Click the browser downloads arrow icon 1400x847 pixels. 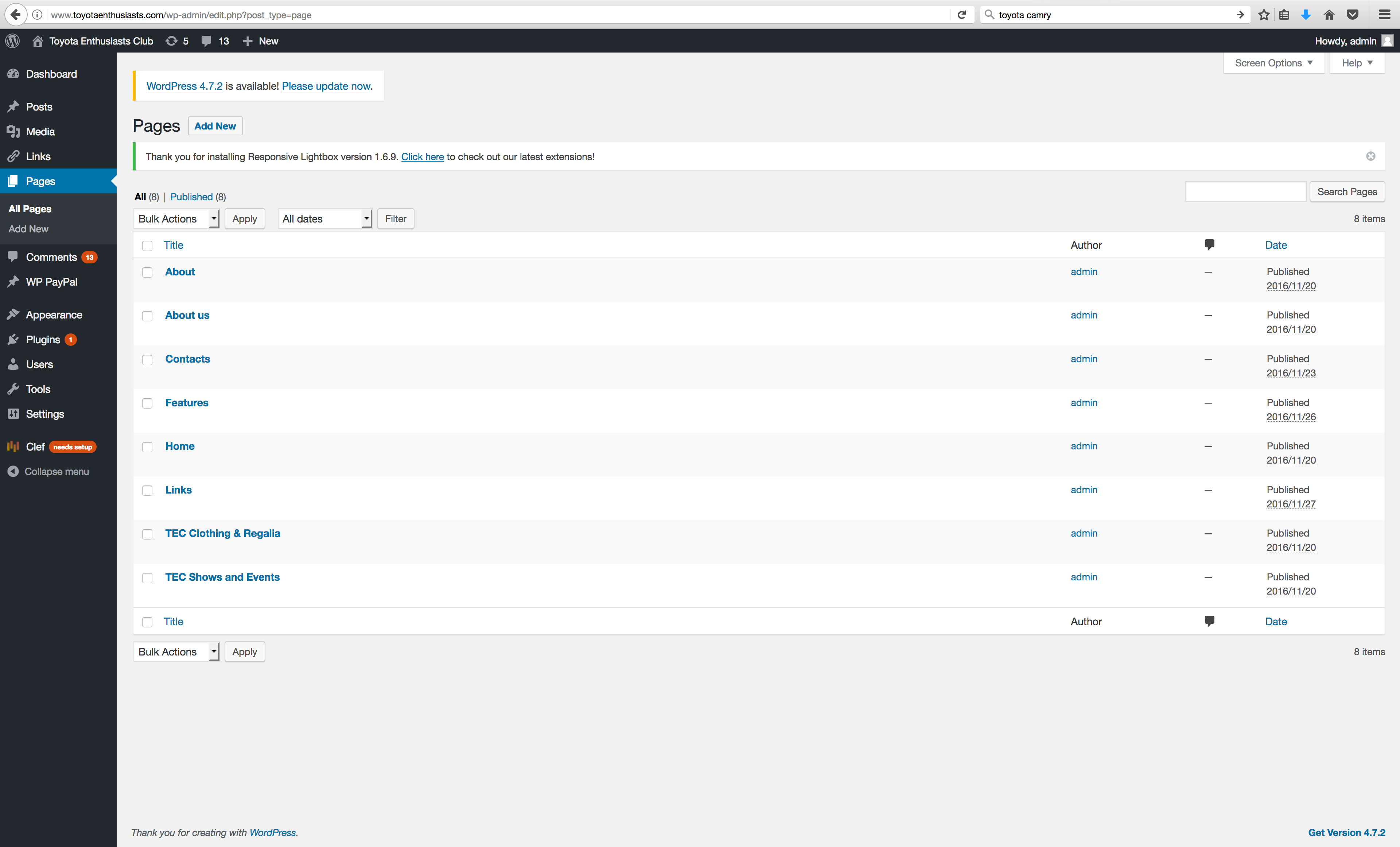point(1306,15)
